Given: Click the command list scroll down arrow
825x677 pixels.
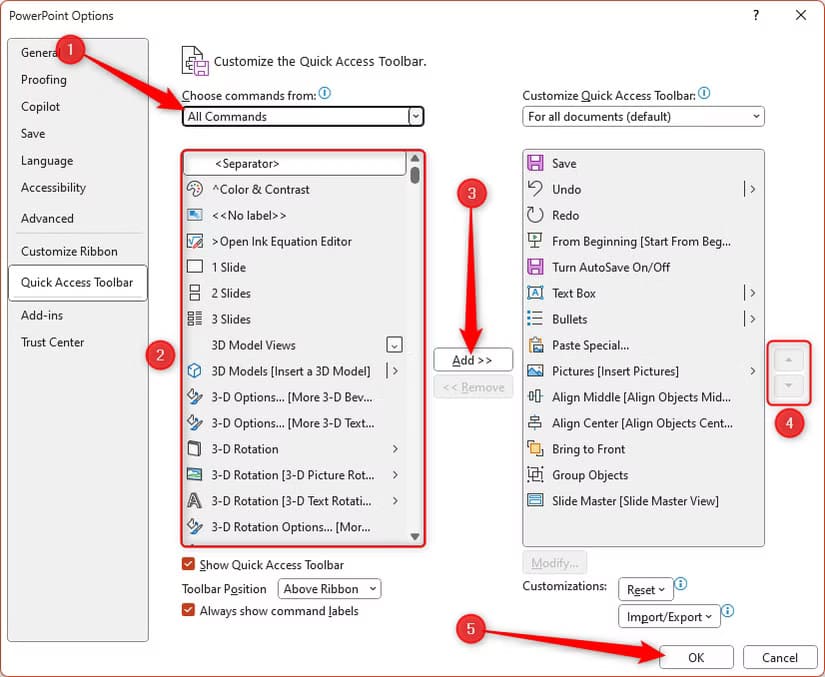Looking at the screenshot, I should click(x=415, y=537).
